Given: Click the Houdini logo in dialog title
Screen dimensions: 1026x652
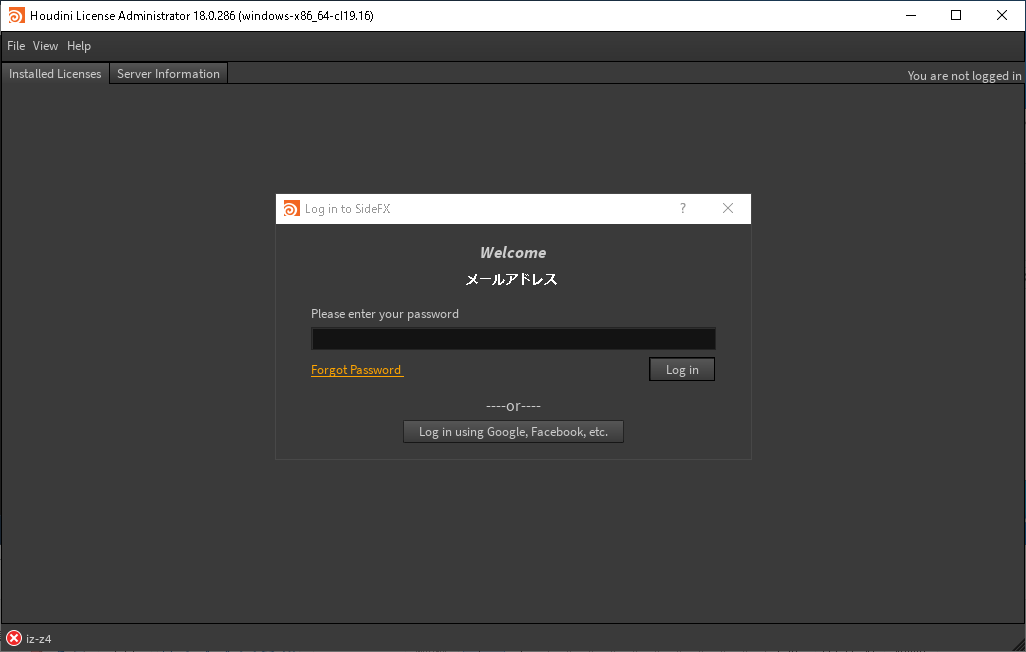Looking at the screenshot, I should 291,208.
